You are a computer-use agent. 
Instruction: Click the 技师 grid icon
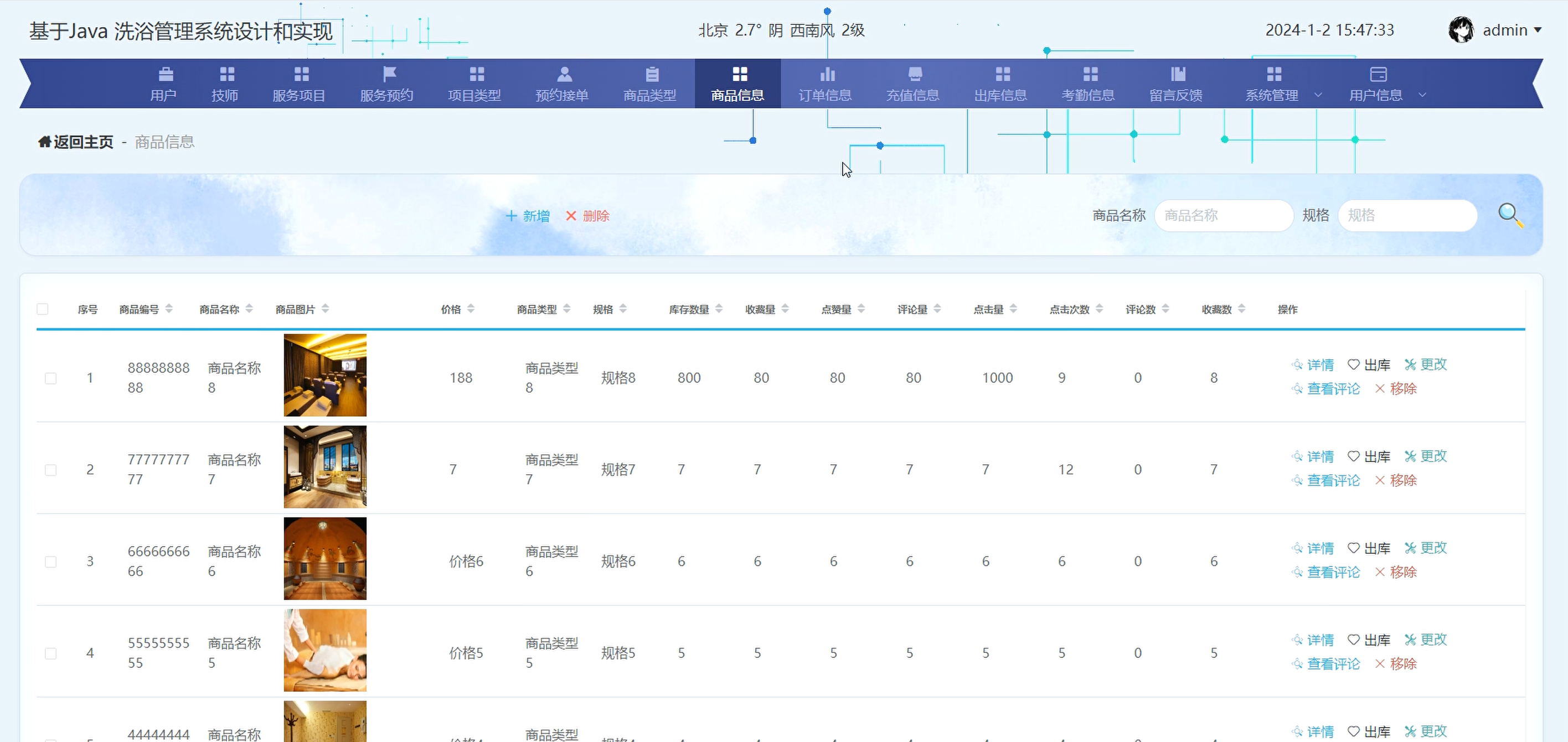[x=227, y=74]
